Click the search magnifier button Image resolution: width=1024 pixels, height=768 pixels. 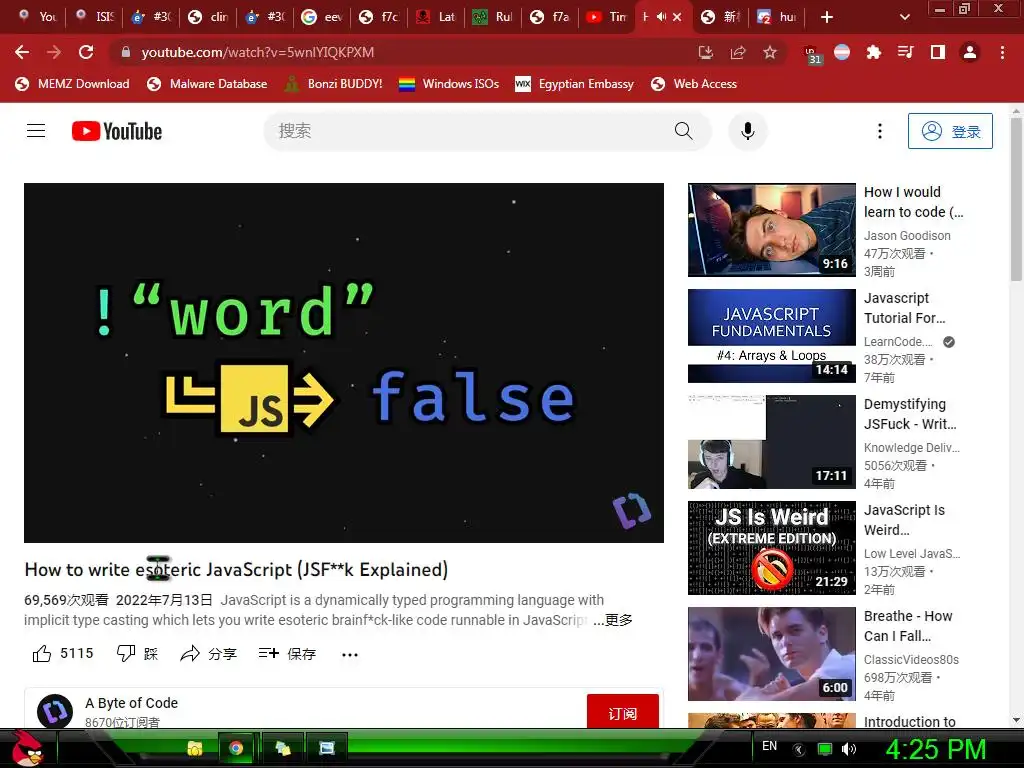coord(683,131)
